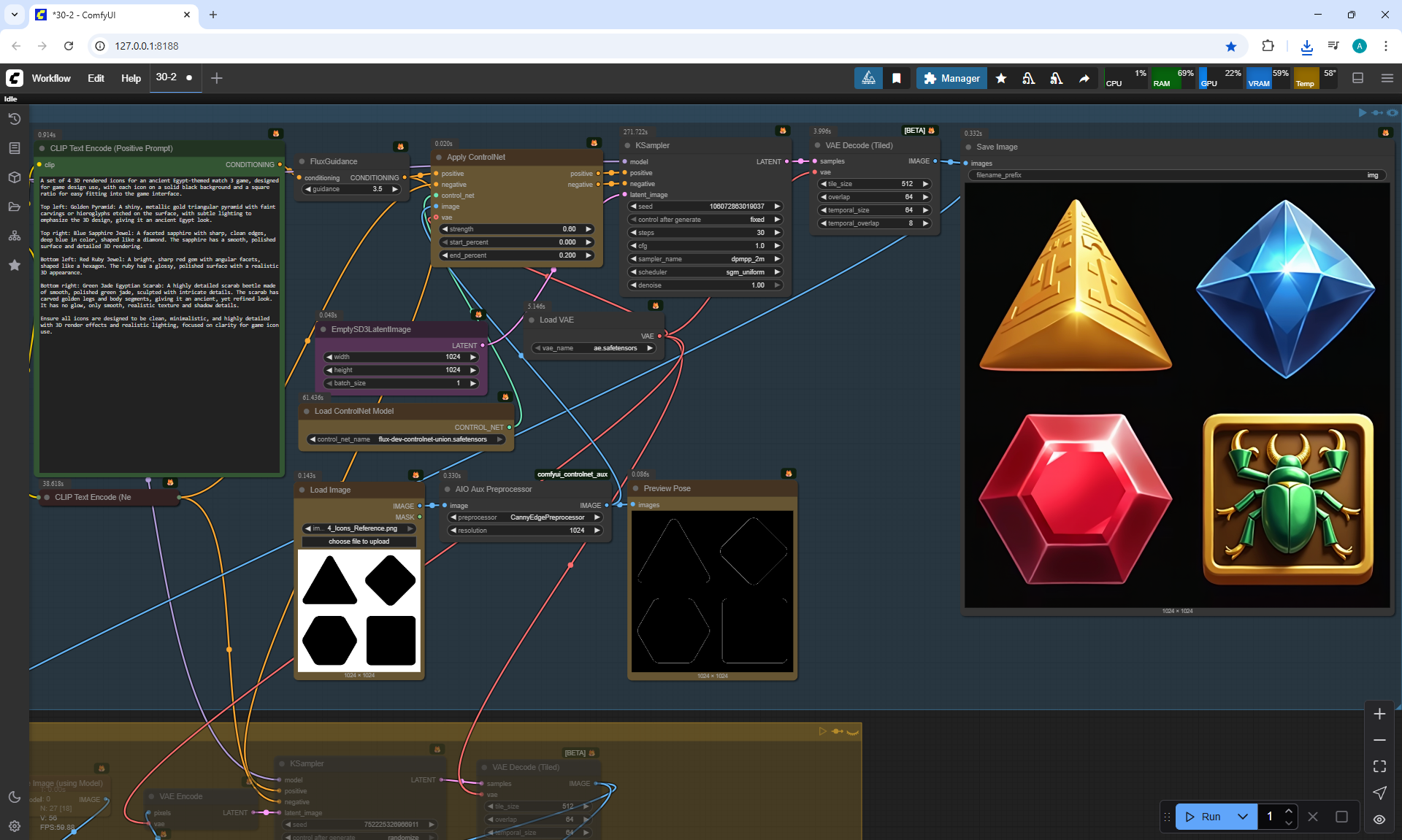
Task: Click choose file to upload button
Action: (359, 542)
